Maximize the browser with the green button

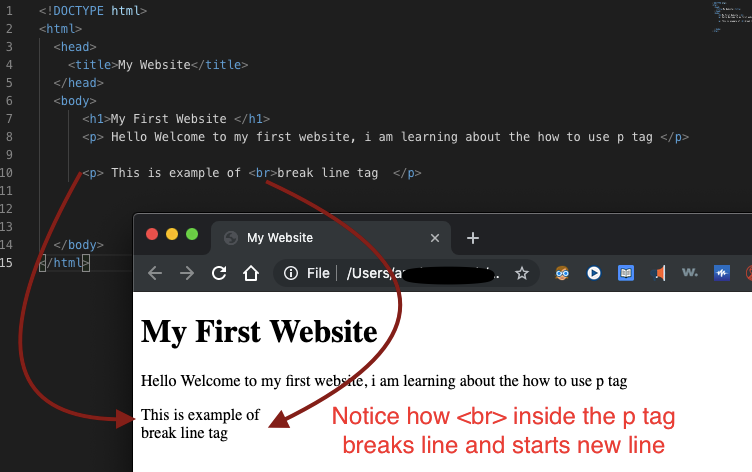(x=192, y=234)
